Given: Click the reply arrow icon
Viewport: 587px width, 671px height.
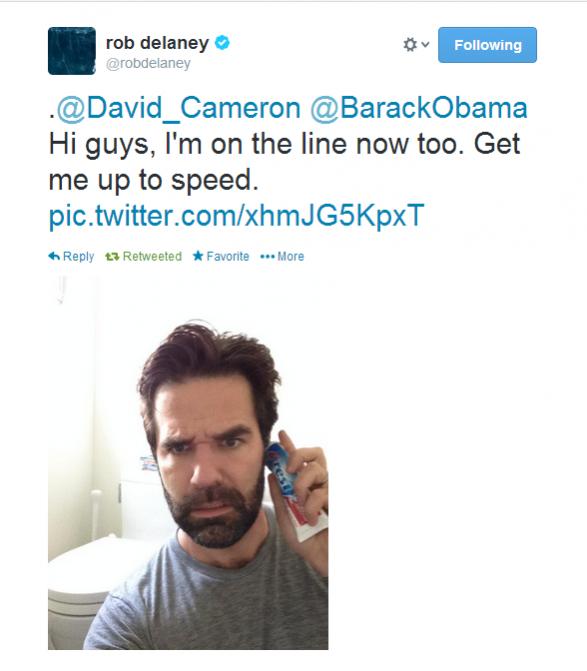Looking at the screenshot, I should (54, 256).
